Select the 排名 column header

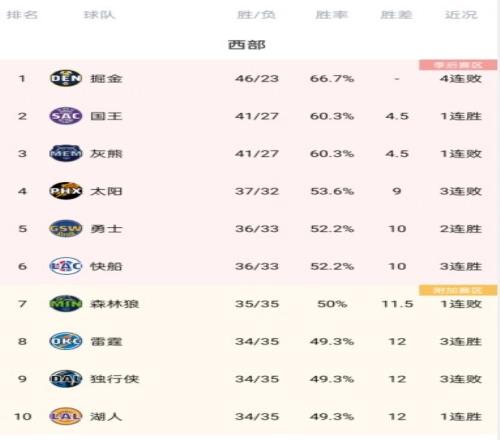click(x=22, y=15)
